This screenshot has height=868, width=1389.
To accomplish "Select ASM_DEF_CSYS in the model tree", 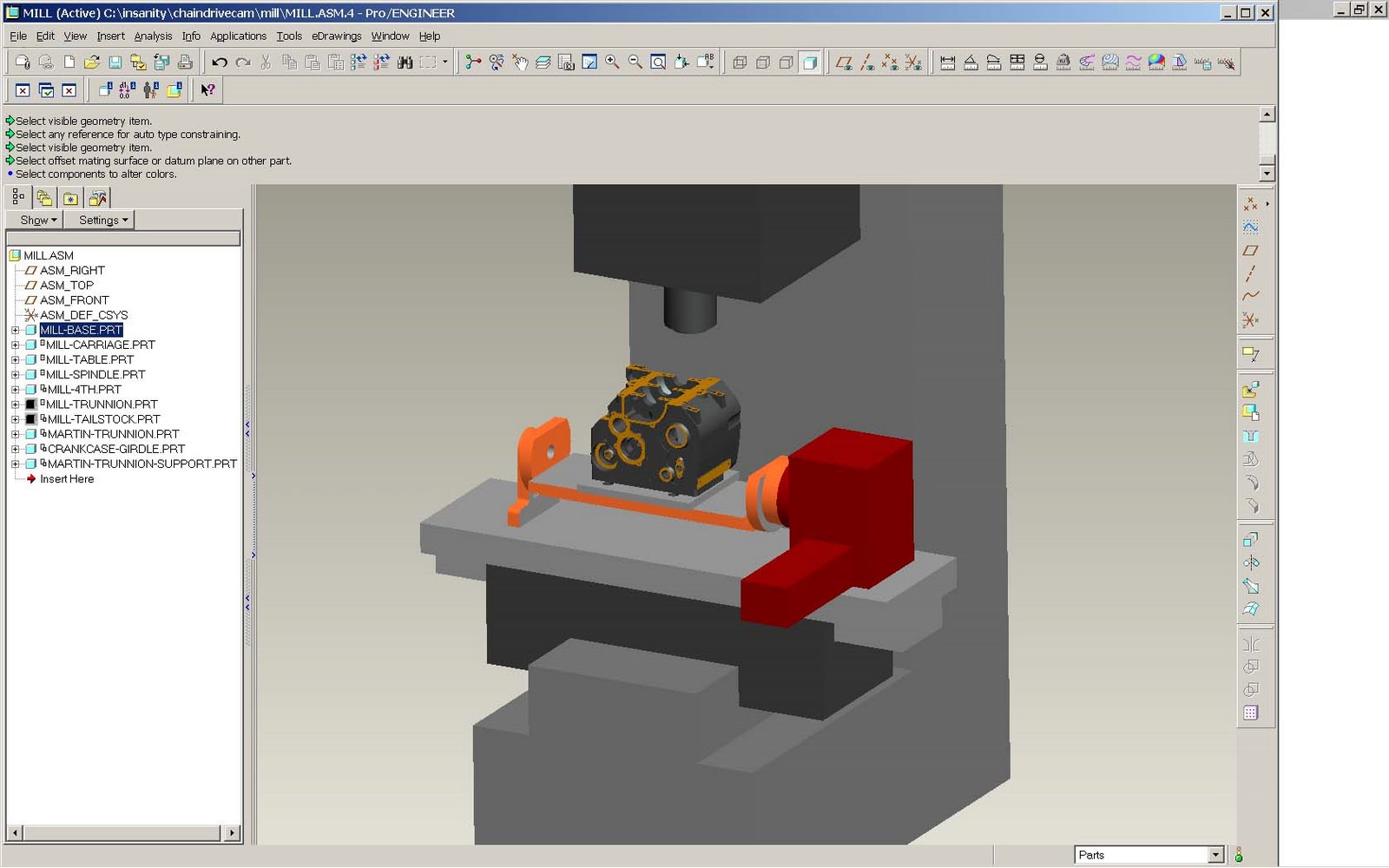I will point(83,315).
